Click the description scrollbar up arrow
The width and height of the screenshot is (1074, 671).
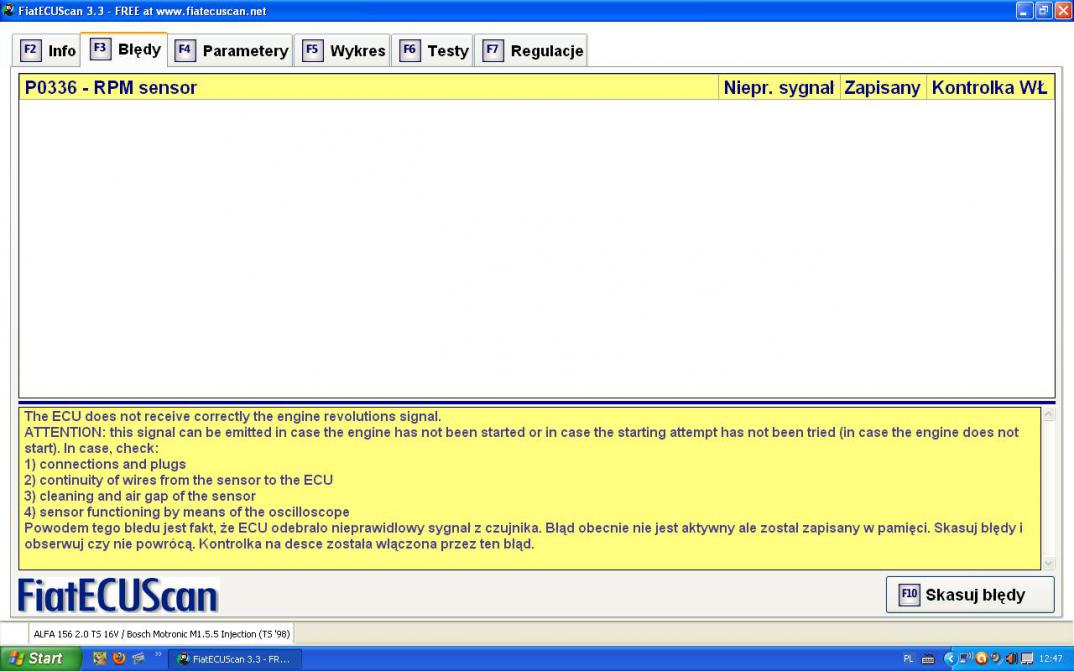pos(1049,414)
